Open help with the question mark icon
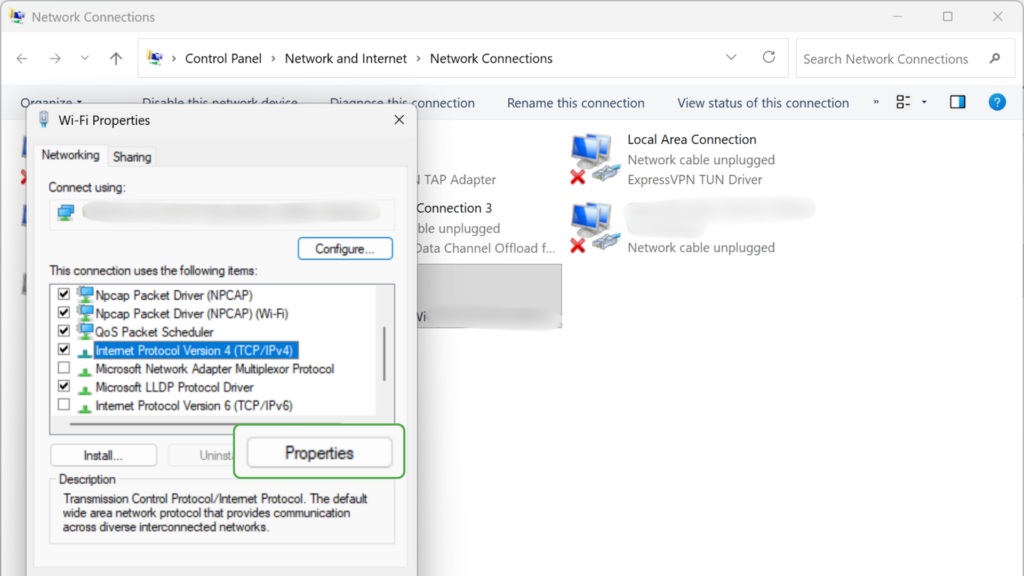The image size is (1024, 576). (x=997, y=102)
